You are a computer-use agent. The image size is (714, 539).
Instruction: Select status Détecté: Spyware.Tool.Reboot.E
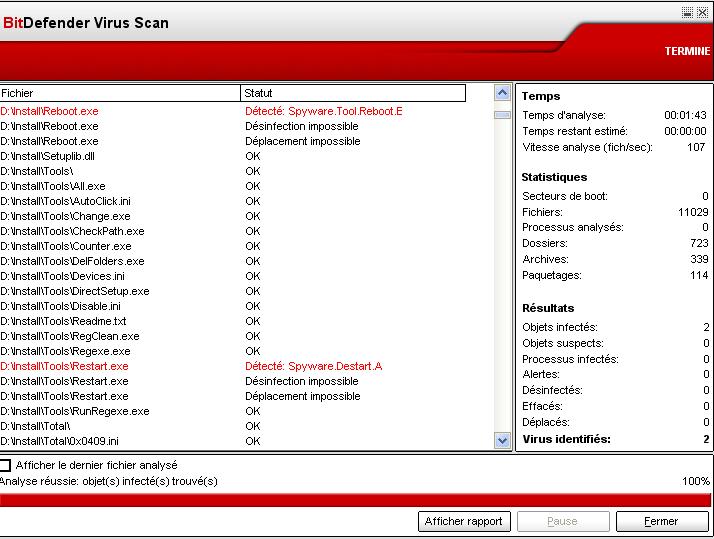pos(324,112)
